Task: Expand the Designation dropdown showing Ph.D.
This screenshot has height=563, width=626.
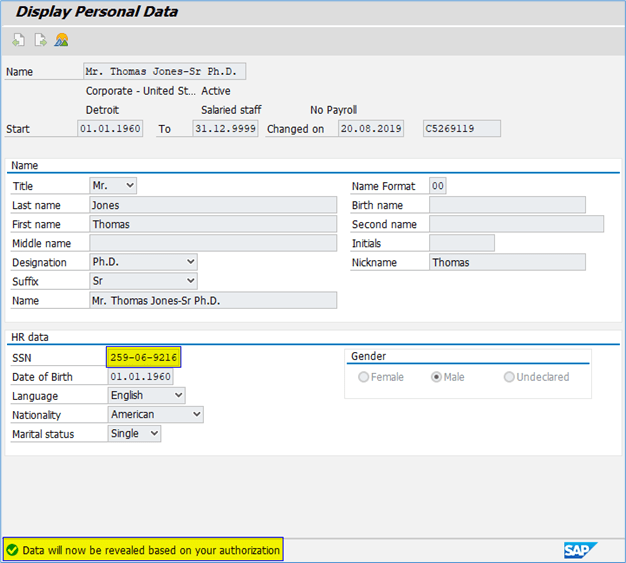Action: coord(143,262)
